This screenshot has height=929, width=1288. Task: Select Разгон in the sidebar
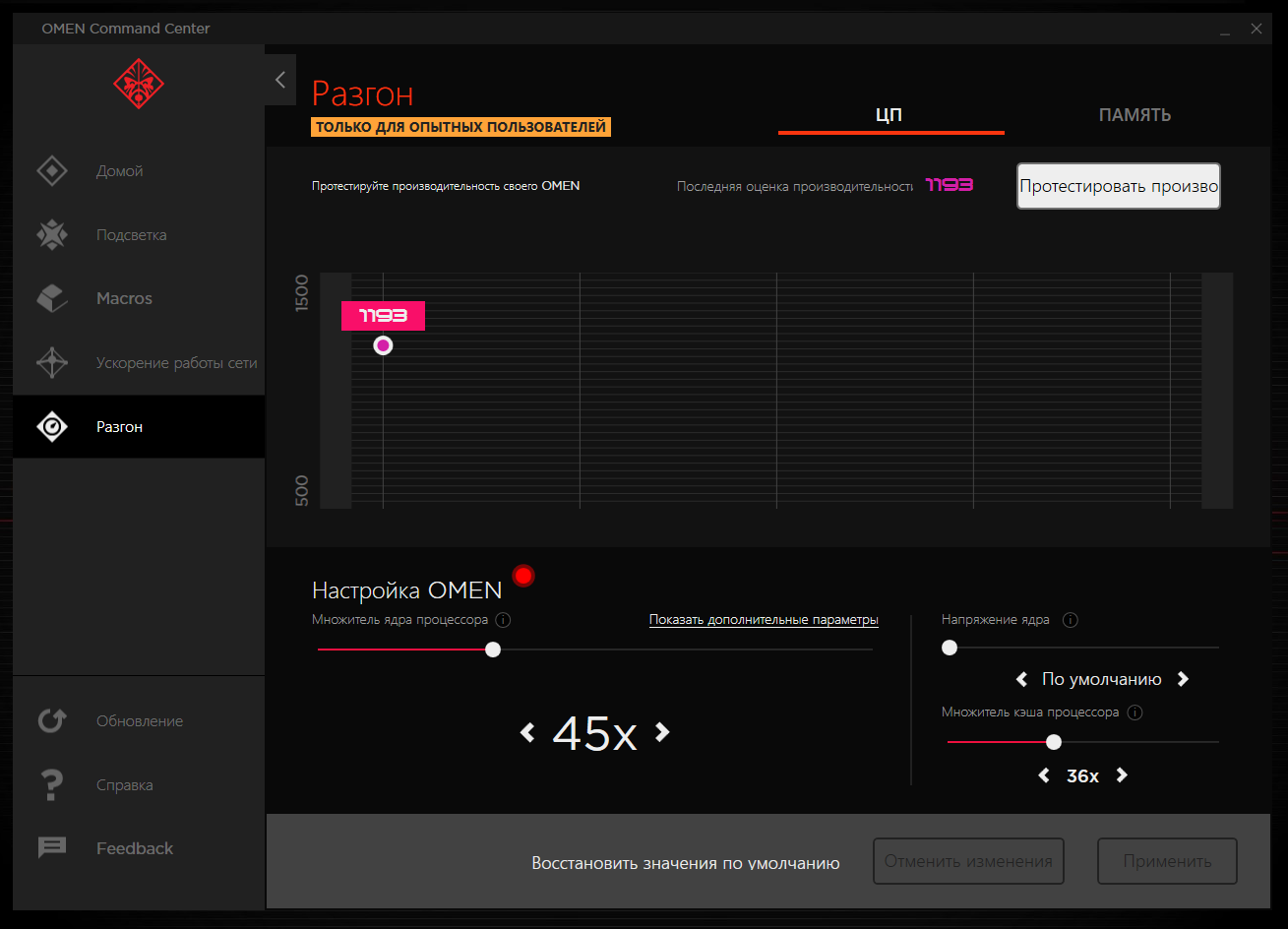139,427
